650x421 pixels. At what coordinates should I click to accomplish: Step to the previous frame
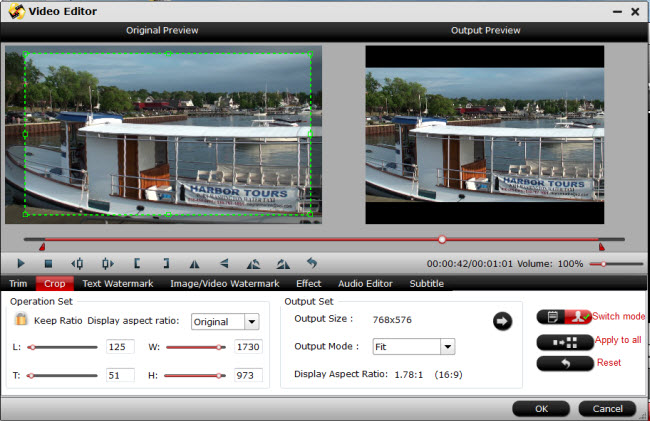pyautogui.click(x=77, y=264)
